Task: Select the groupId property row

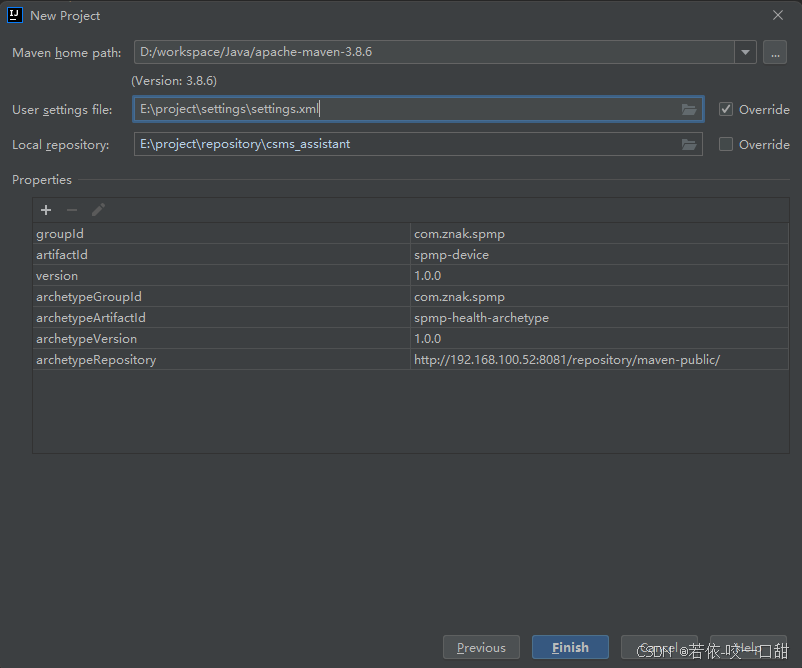Action: [x=220, y=234]
